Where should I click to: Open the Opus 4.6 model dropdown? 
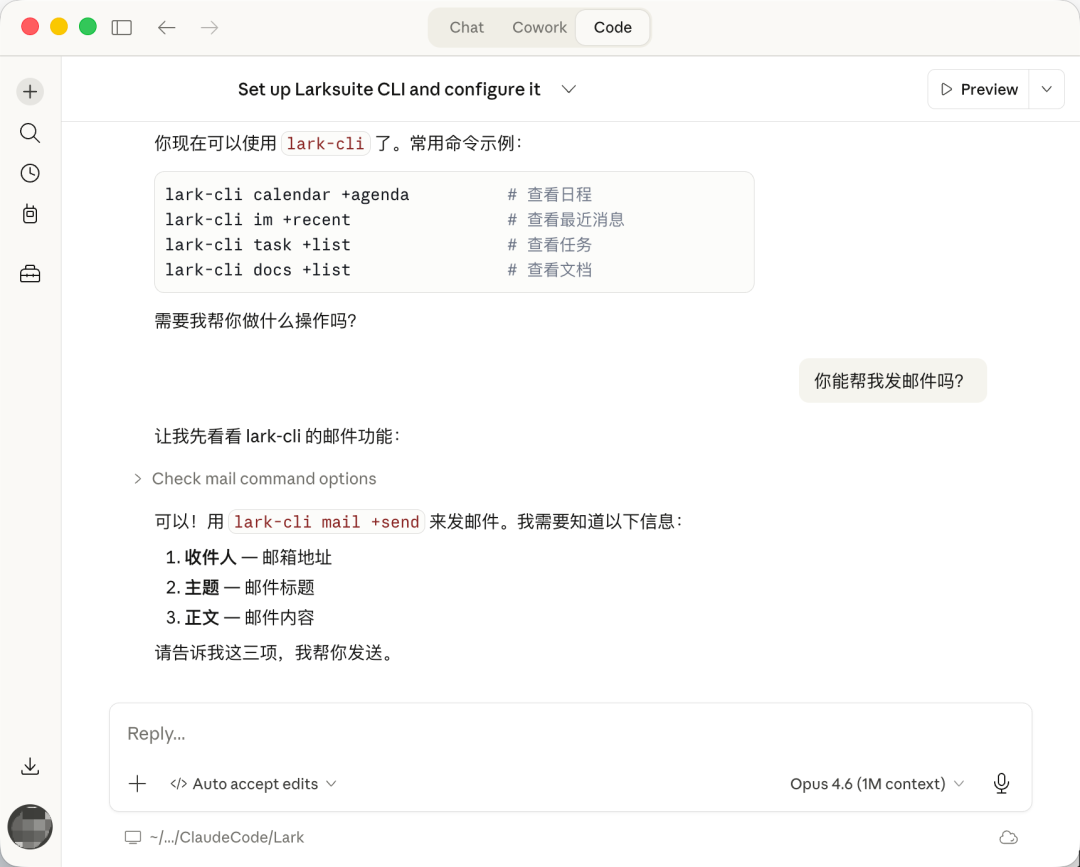pos(876,784)
